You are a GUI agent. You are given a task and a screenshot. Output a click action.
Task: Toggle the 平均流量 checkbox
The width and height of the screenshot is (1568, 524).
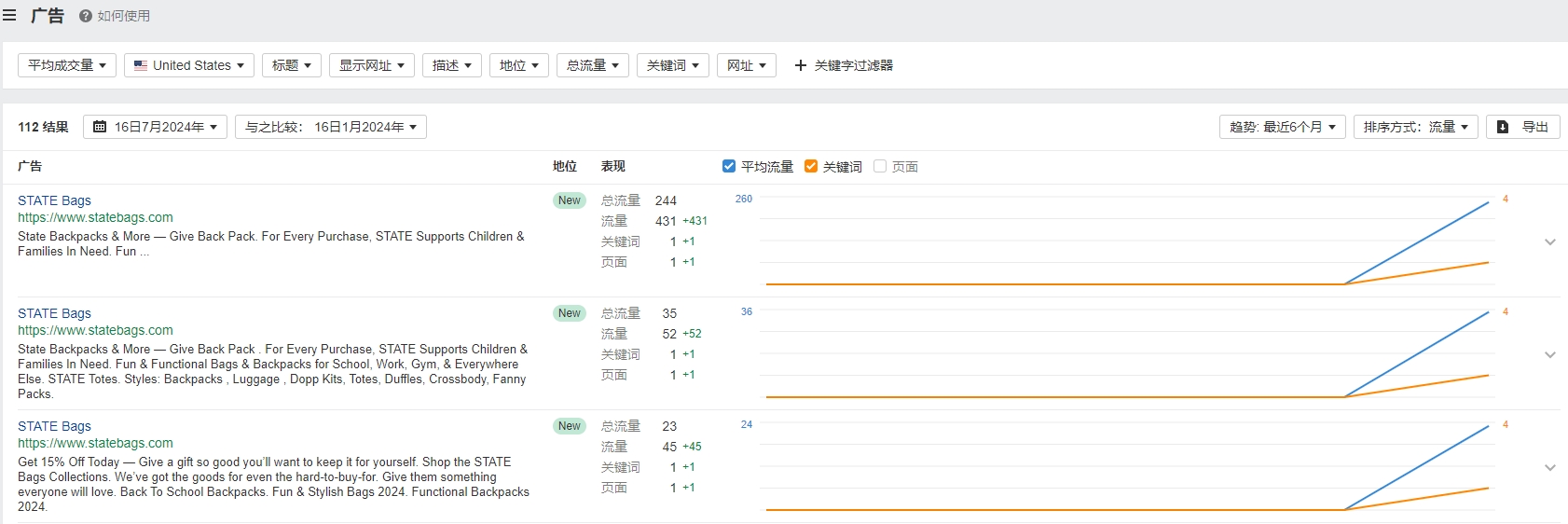click(729, 166)
